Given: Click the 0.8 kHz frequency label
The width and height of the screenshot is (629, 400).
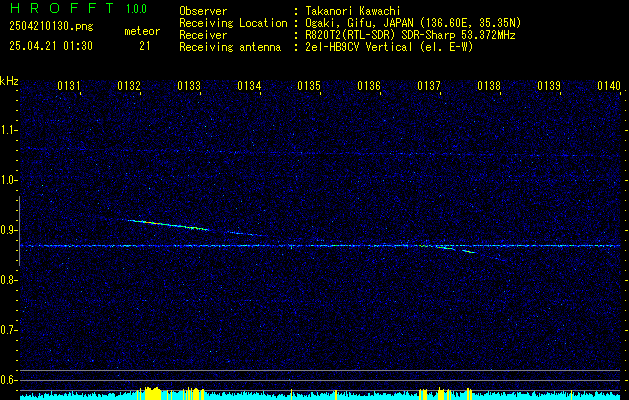Looking at the screenshot, I should (8, 280).
